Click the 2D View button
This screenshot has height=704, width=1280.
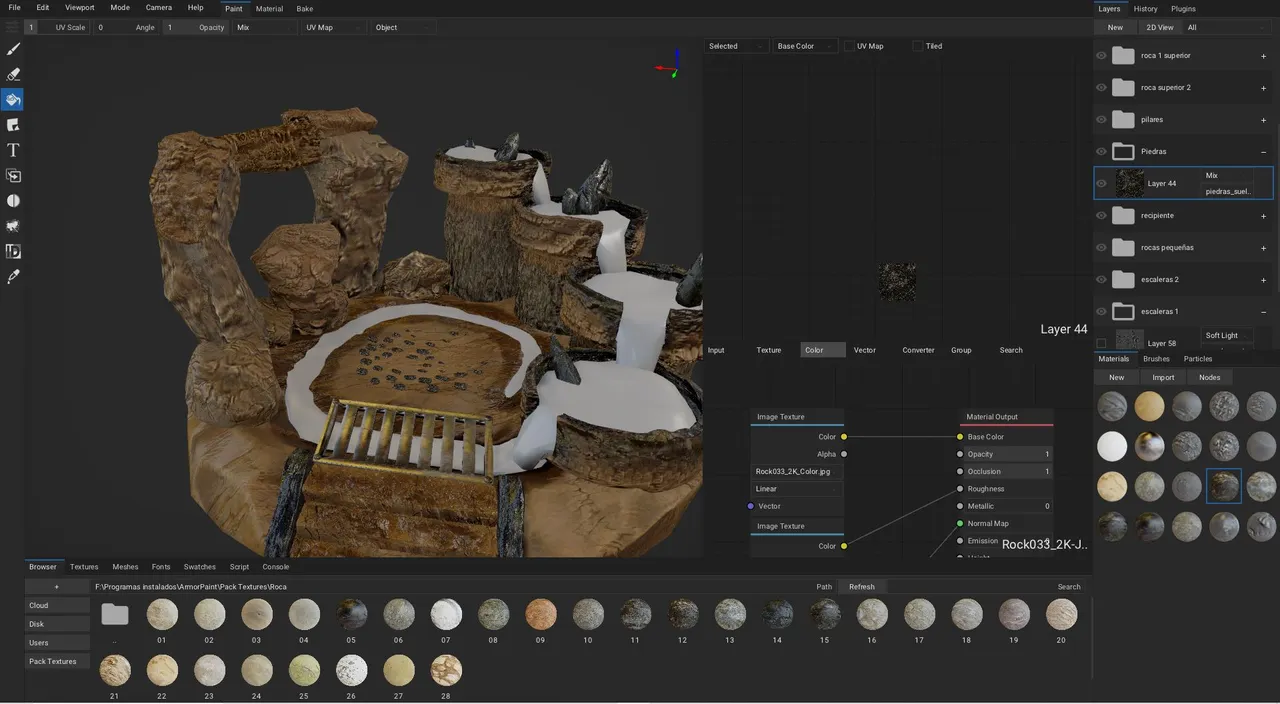[x=1160, y=28]
